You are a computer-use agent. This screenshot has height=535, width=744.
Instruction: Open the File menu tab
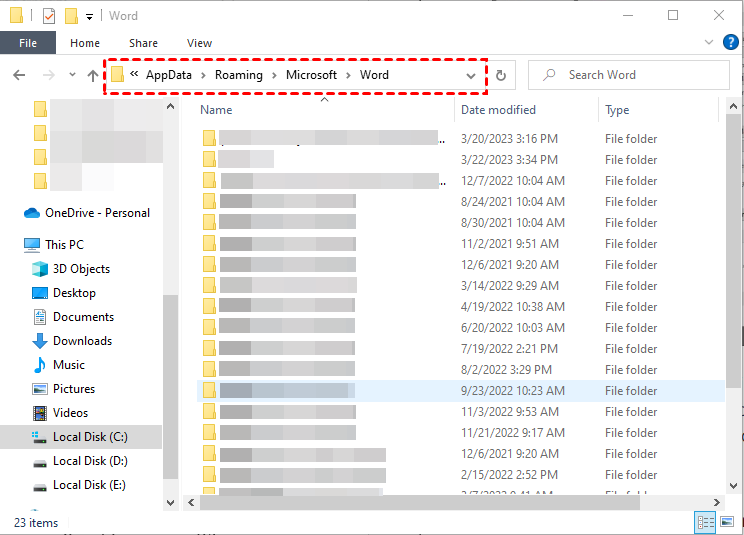tap(28, 43)
